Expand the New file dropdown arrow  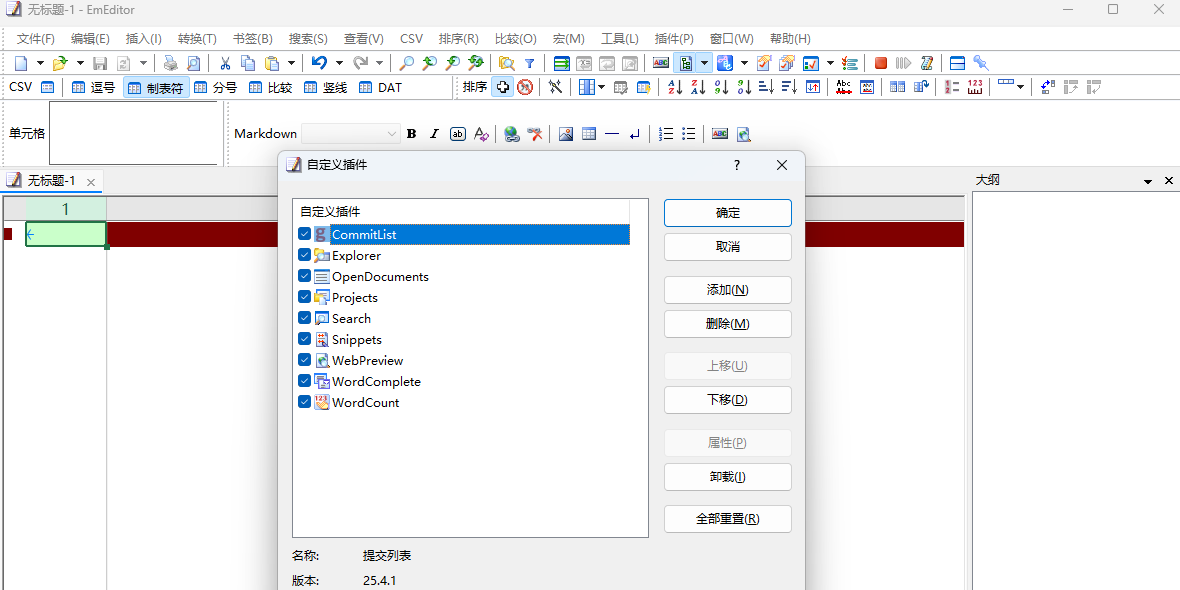click(40, 63)
